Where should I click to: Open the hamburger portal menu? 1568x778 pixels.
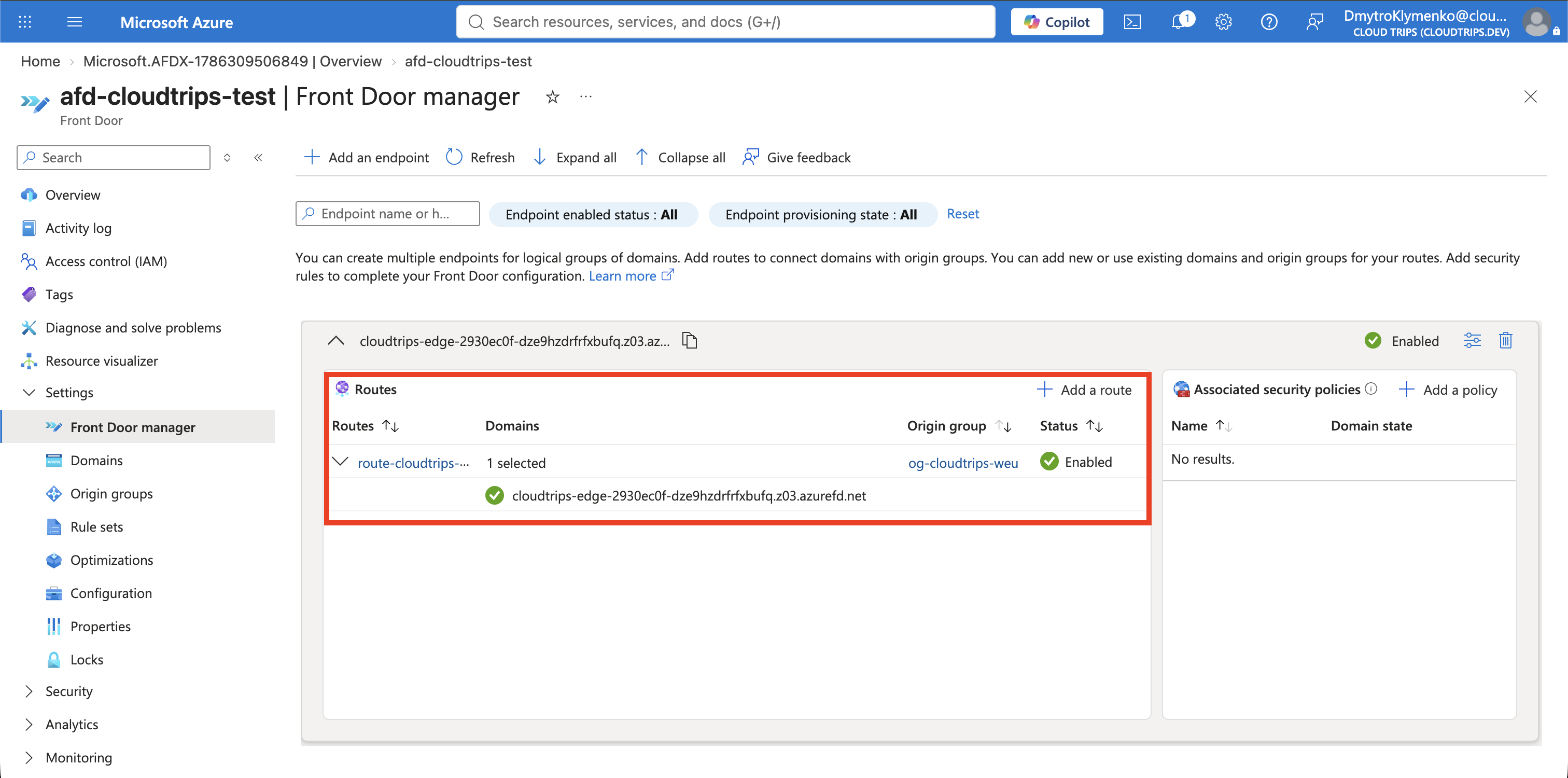pyautogui.click(x=74, y=22)
